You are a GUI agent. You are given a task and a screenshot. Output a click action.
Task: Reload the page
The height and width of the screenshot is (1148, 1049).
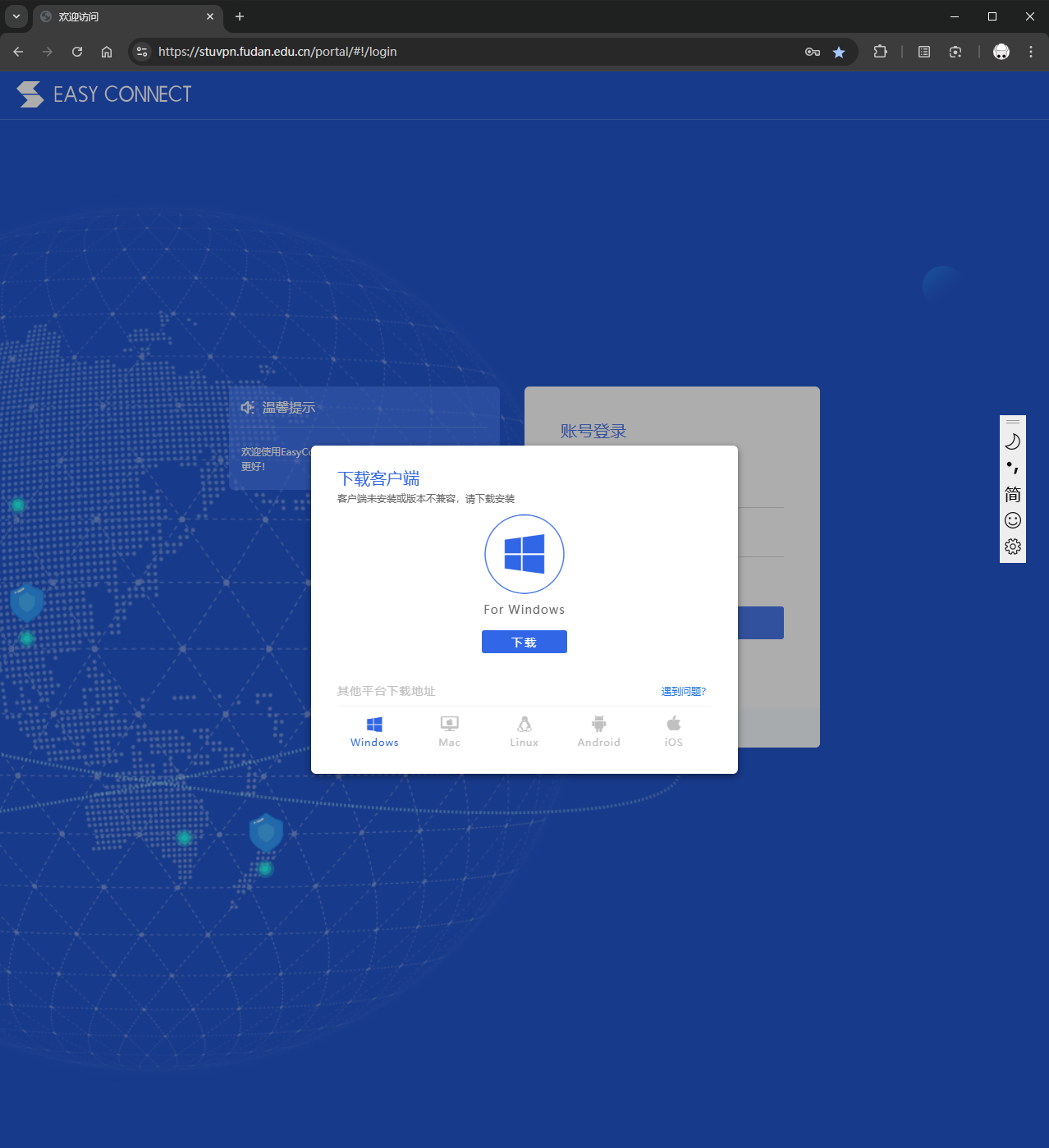pyautogui.click(x=77, y=52)
